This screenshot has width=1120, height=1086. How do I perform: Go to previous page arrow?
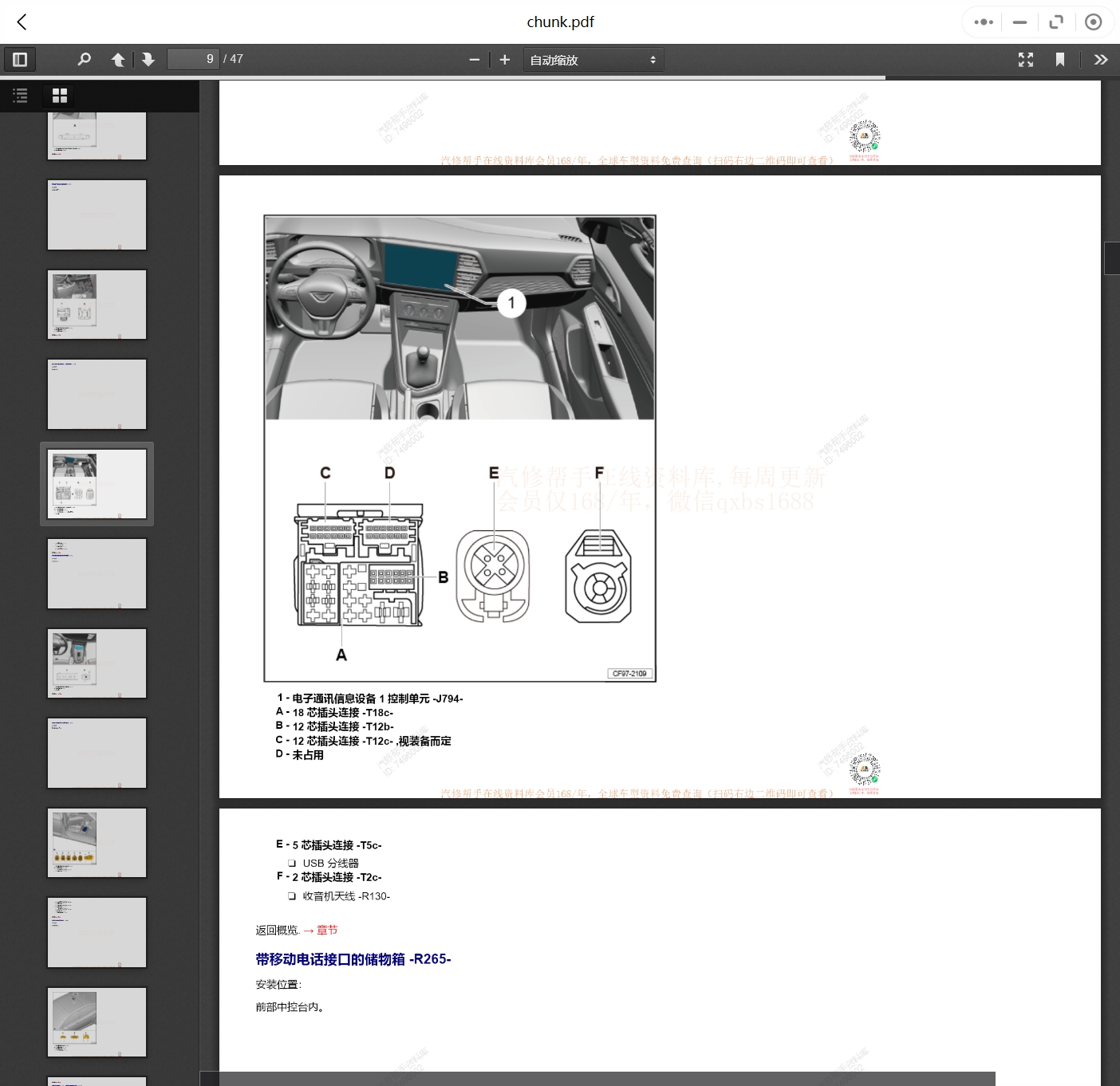tap(118, 59)
